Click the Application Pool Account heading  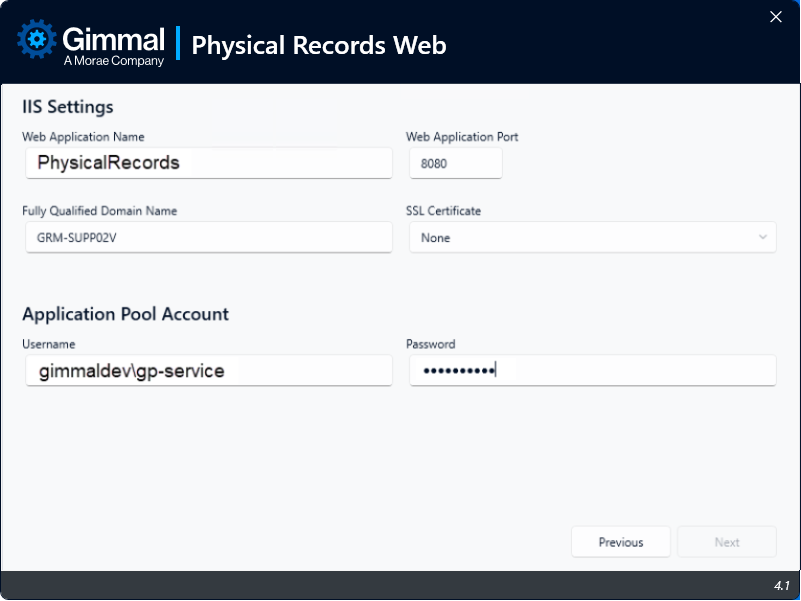click(125, 314)
